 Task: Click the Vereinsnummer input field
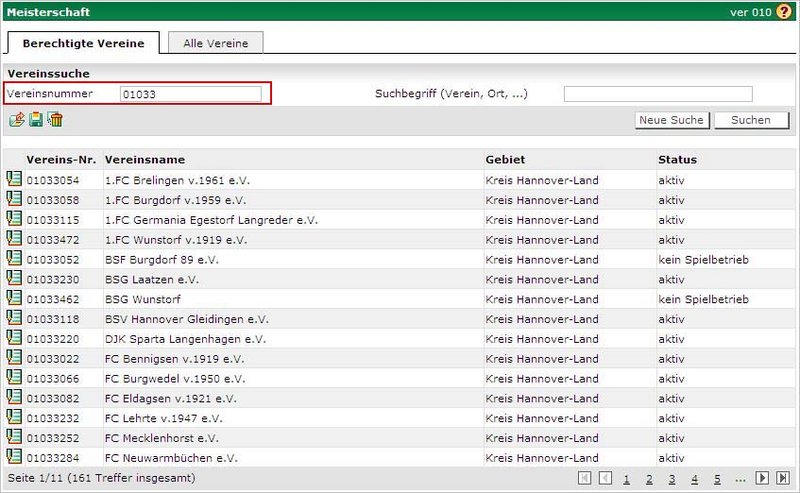coord(190,94)
